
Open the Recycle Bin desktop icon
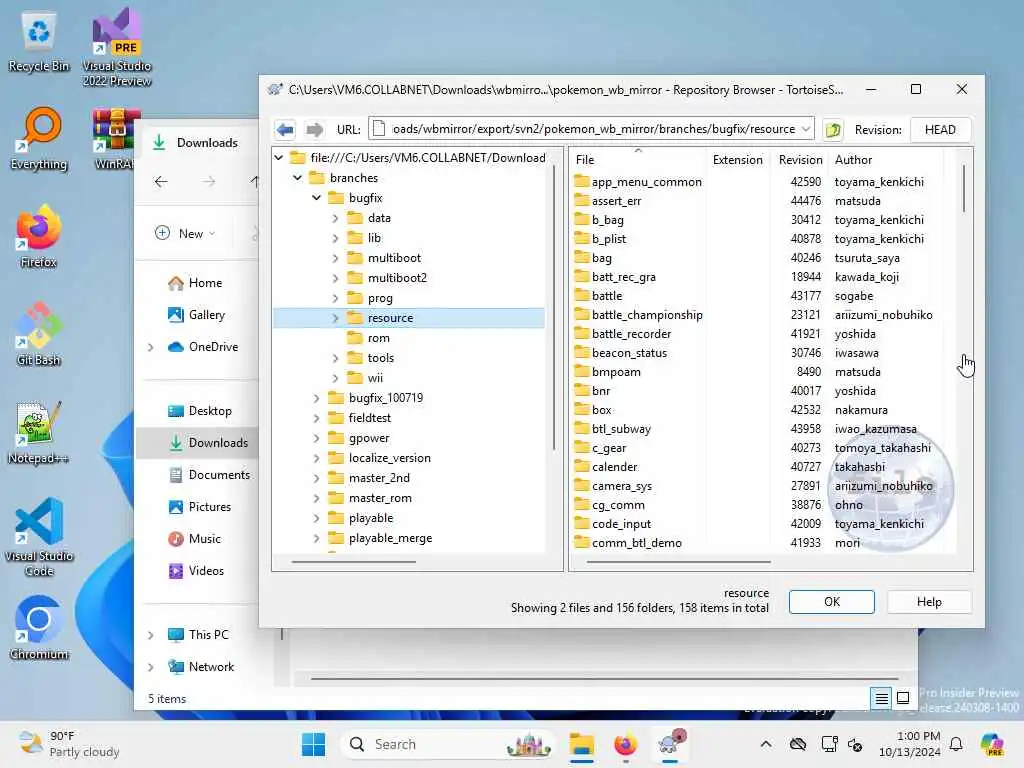point(39,42)
